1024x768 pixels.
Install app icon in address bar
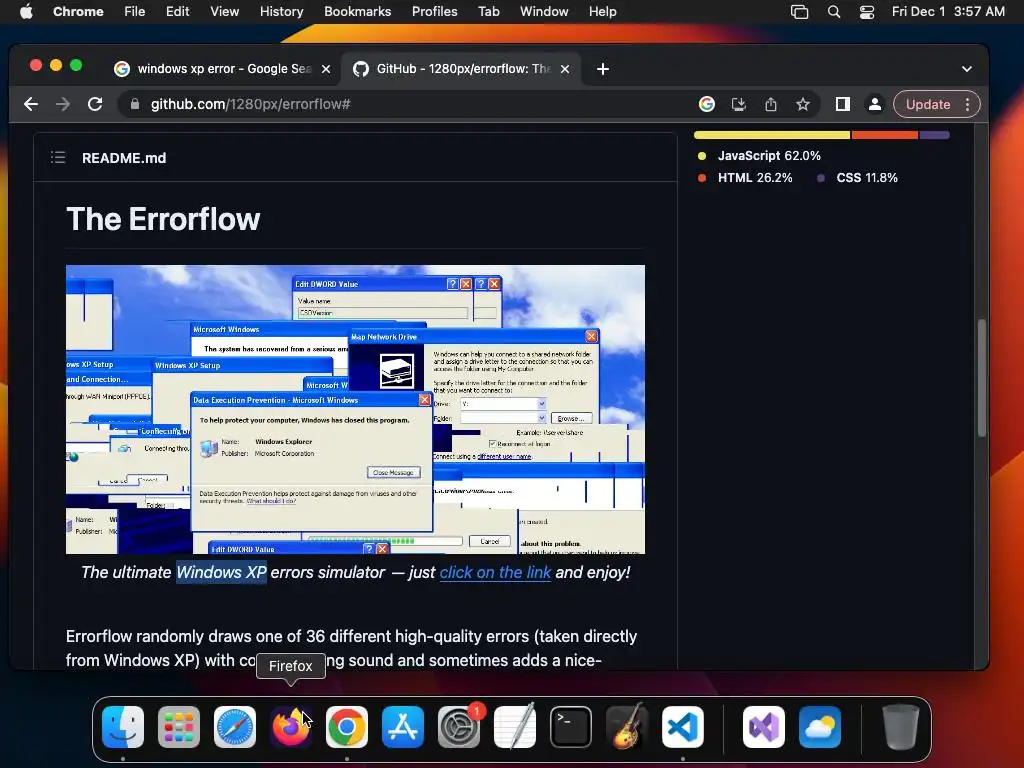pyautogui.click(x=739, y=104)
